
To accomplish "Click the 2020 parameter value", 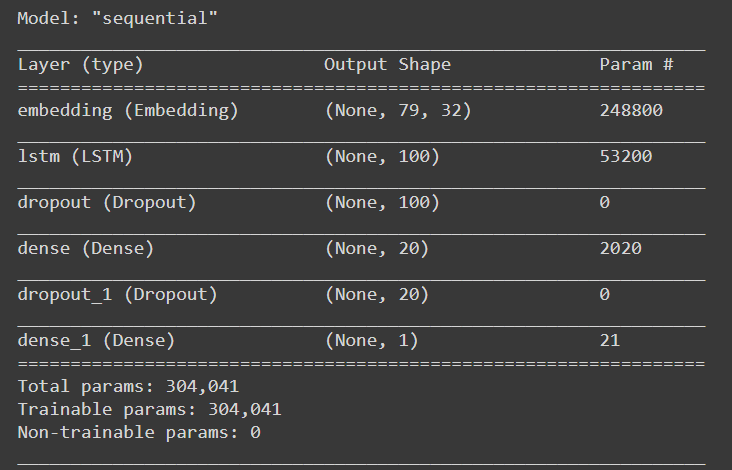I will [620, 249].
